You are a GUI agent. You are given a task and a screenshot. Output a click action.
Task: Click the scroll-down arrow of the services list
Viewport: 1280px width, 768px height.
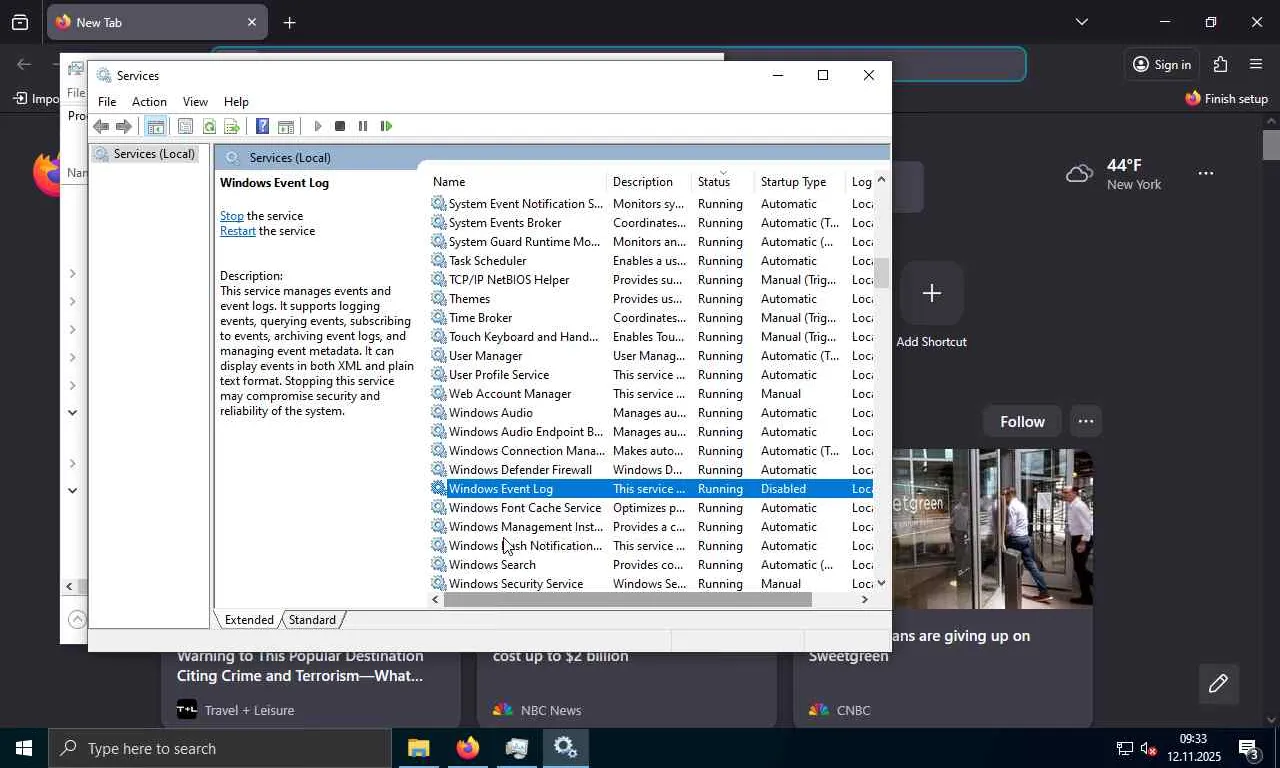(881, 583)
